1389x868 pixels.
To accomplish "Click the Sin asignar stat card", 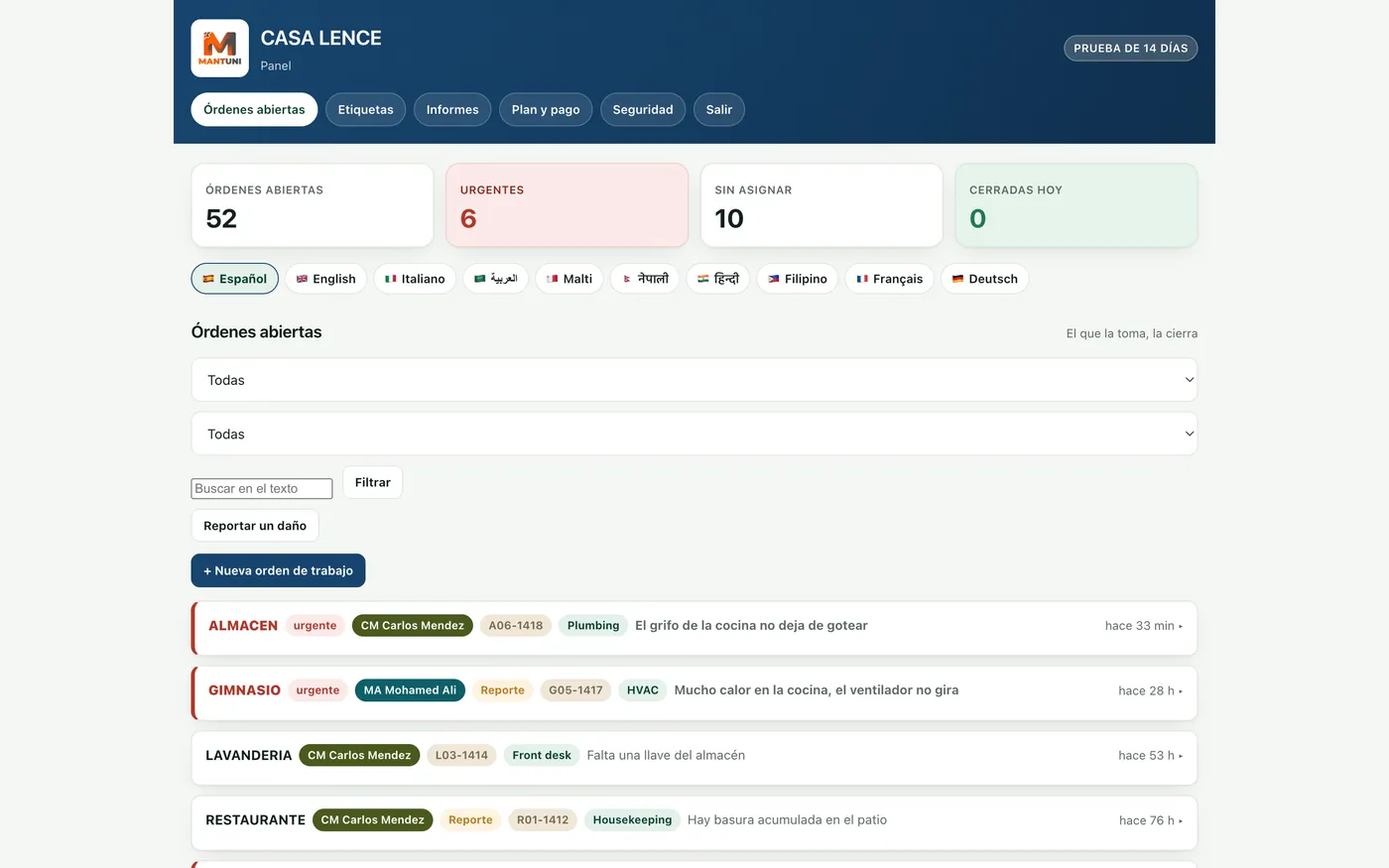I will click(x=821, y=205).
